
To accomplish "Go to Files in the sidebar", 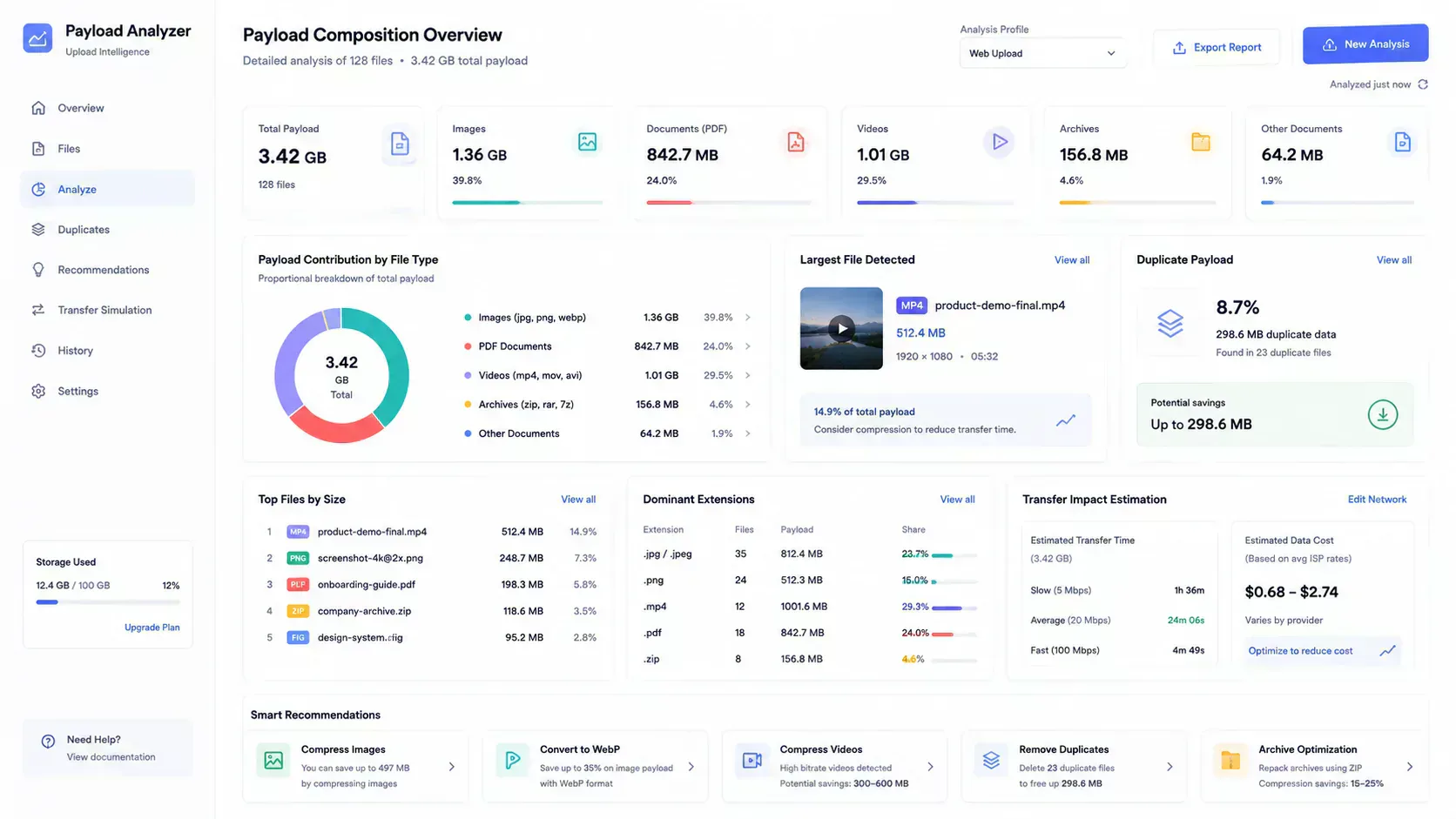I will 107,149.
